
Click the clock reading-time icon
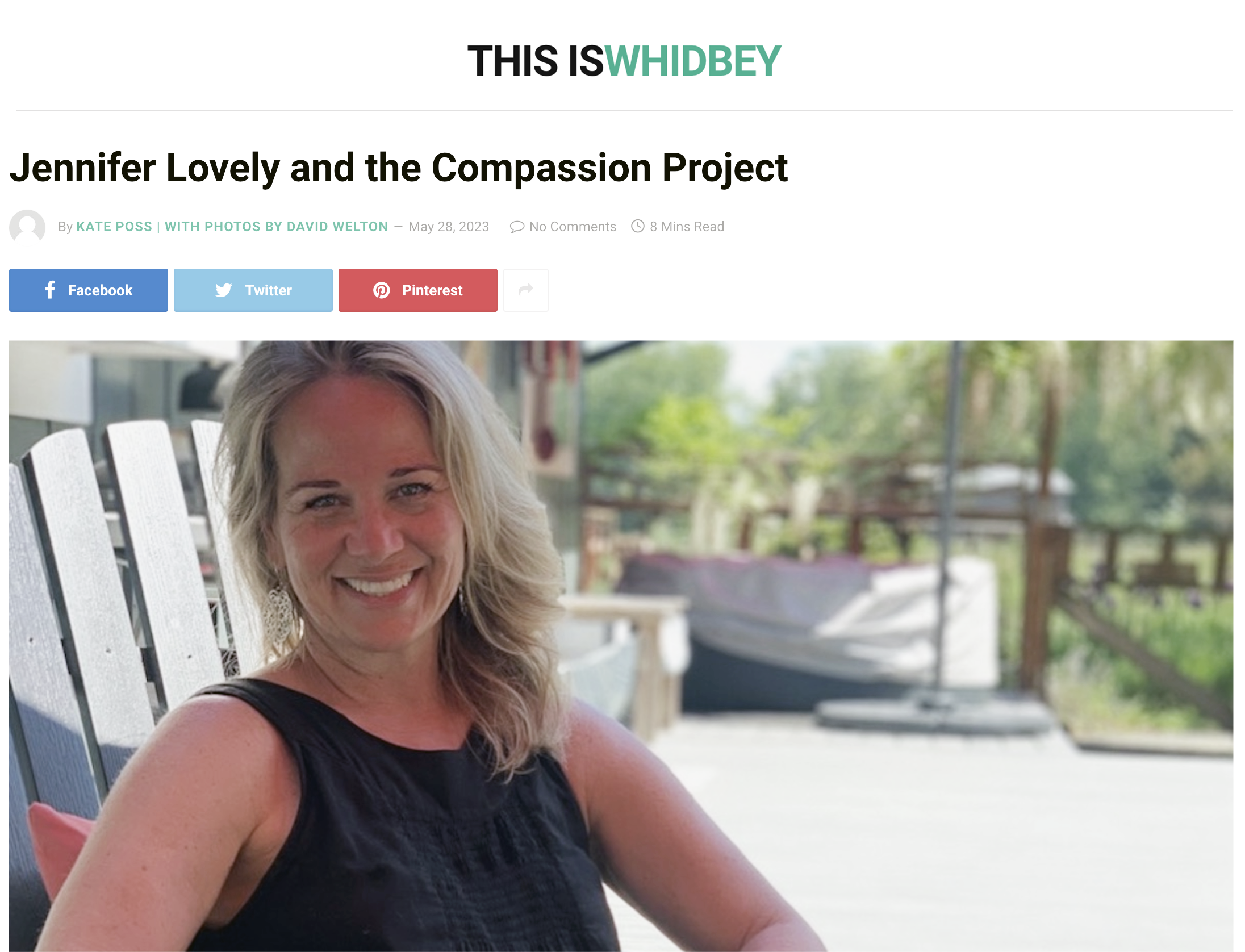tap(638, 226)
